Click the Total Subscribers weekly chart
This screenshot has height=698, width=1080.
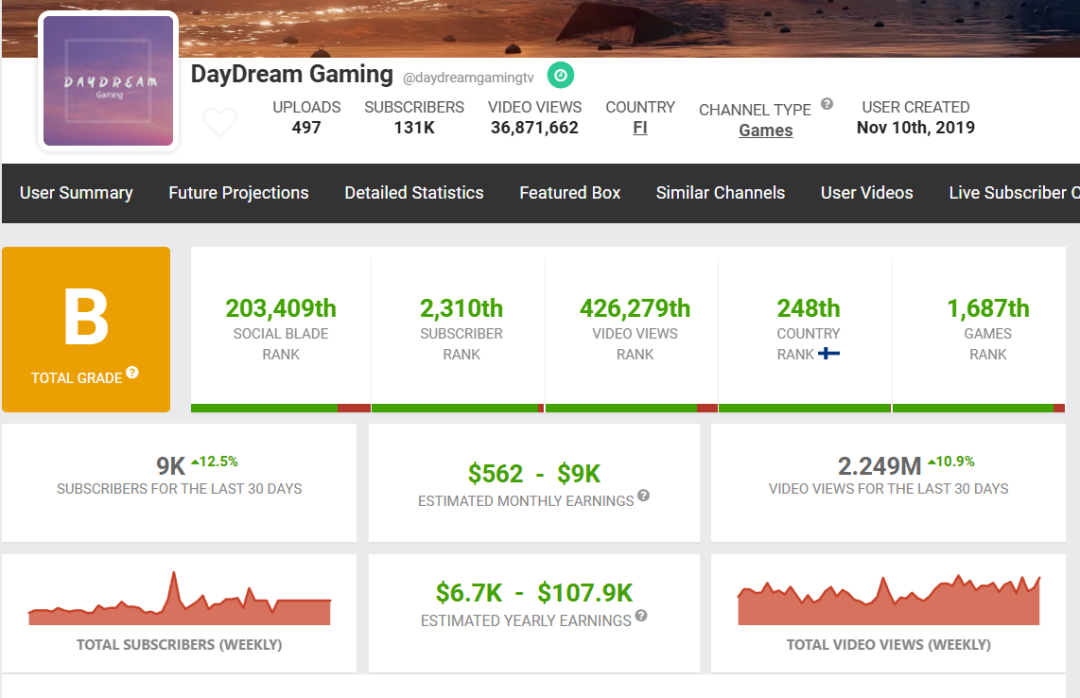tap(179, 598)
